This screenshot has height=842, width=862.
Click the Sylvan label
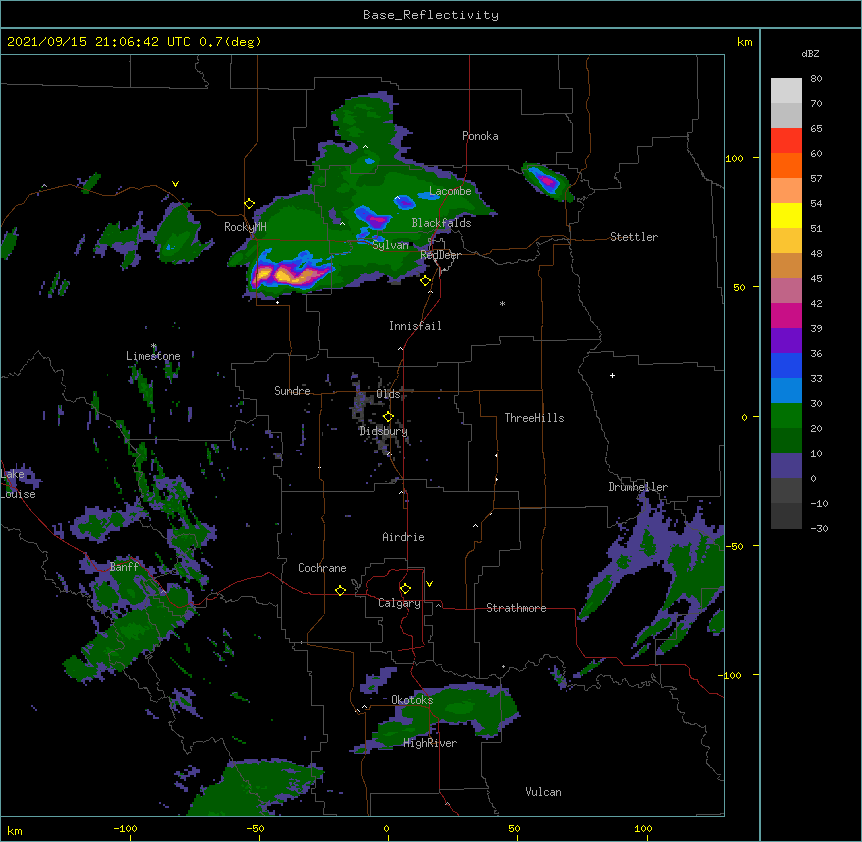click(390, 245)
